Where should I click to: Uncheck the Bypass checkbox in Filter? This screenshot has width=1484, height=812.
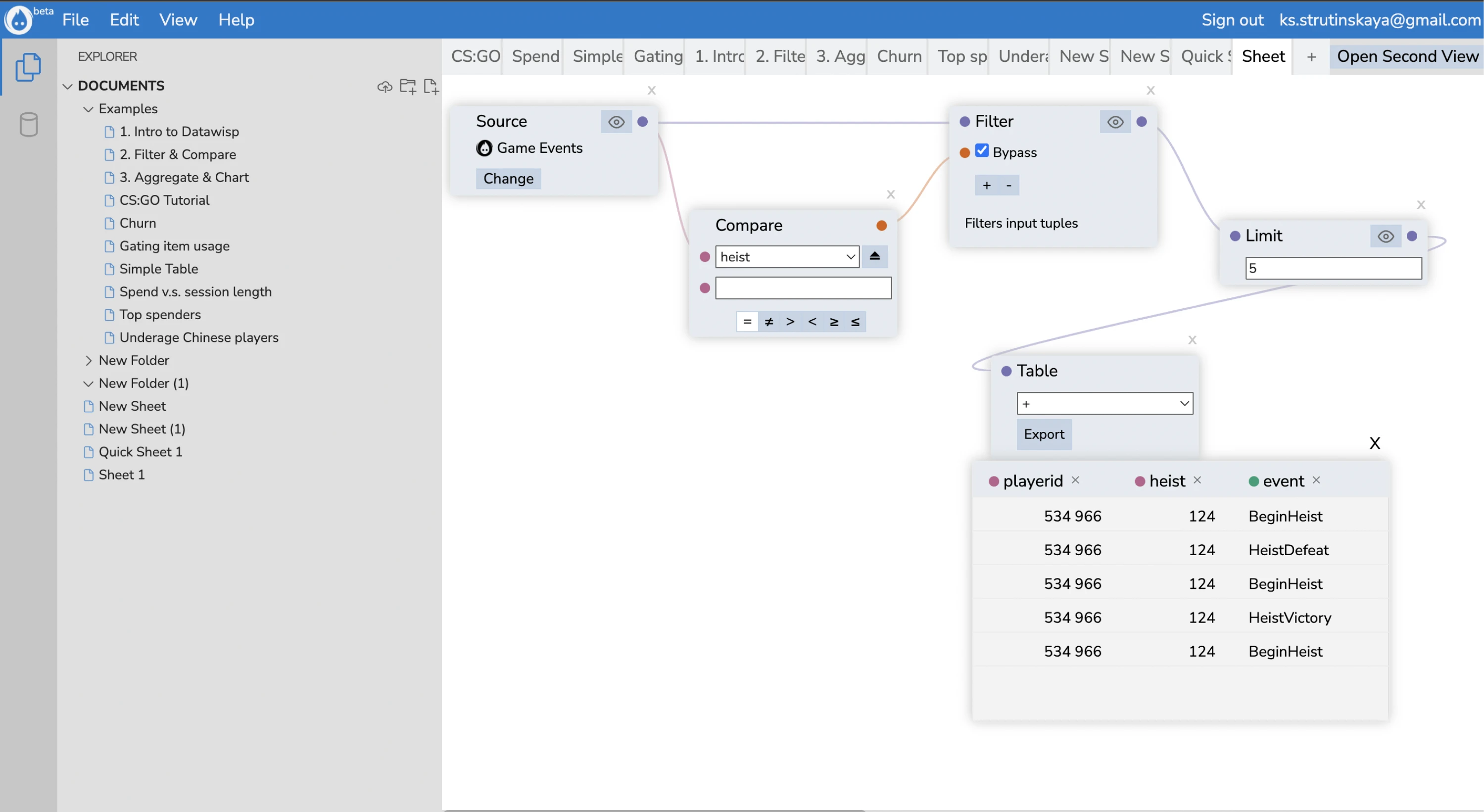982,151
